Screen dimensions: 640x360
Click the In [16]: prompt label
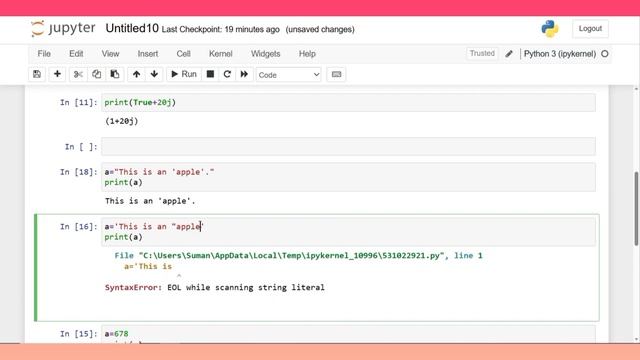click(79, 227)
